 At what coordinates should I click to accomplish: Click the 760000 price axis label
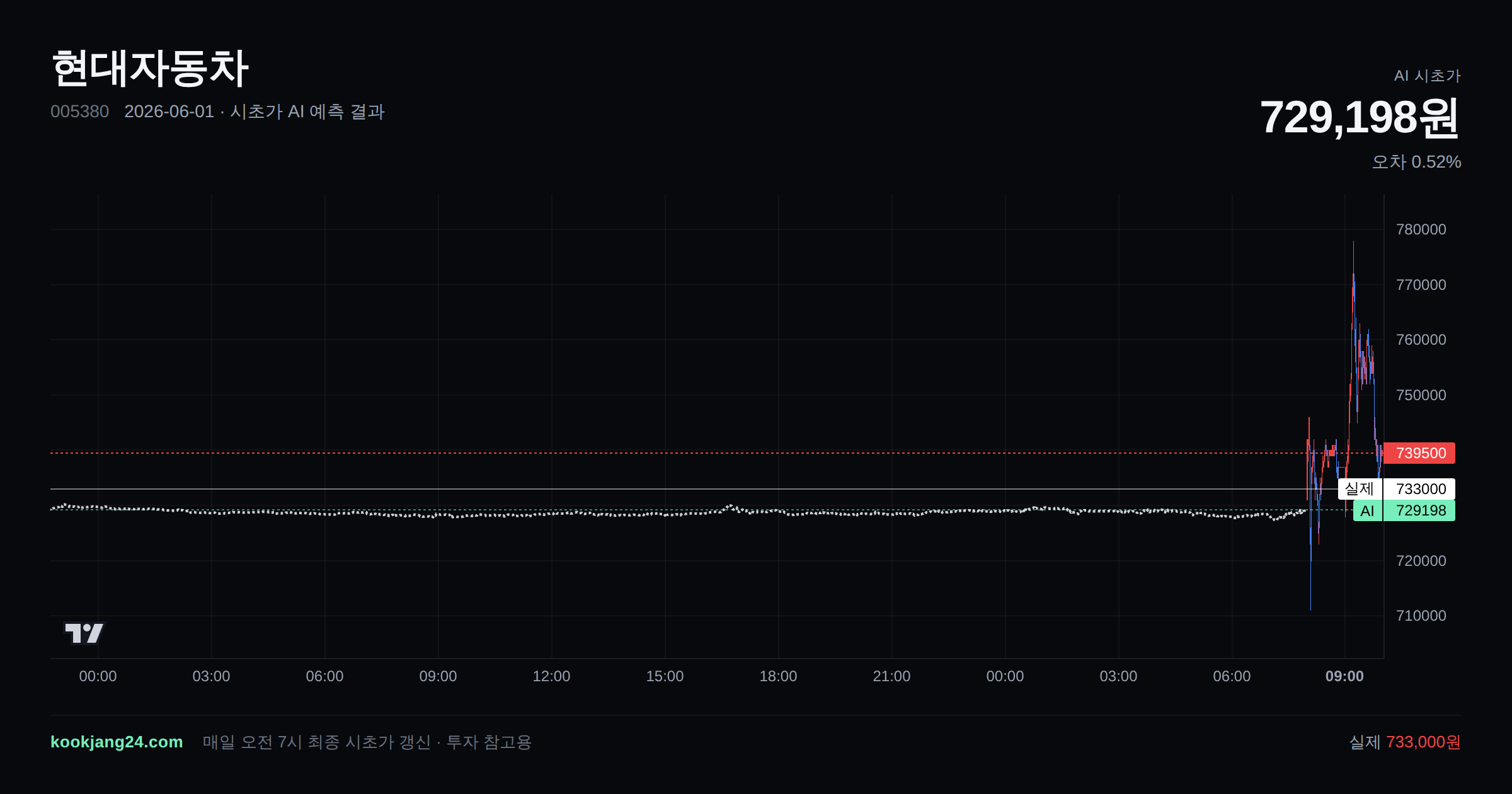(1421, 340)
